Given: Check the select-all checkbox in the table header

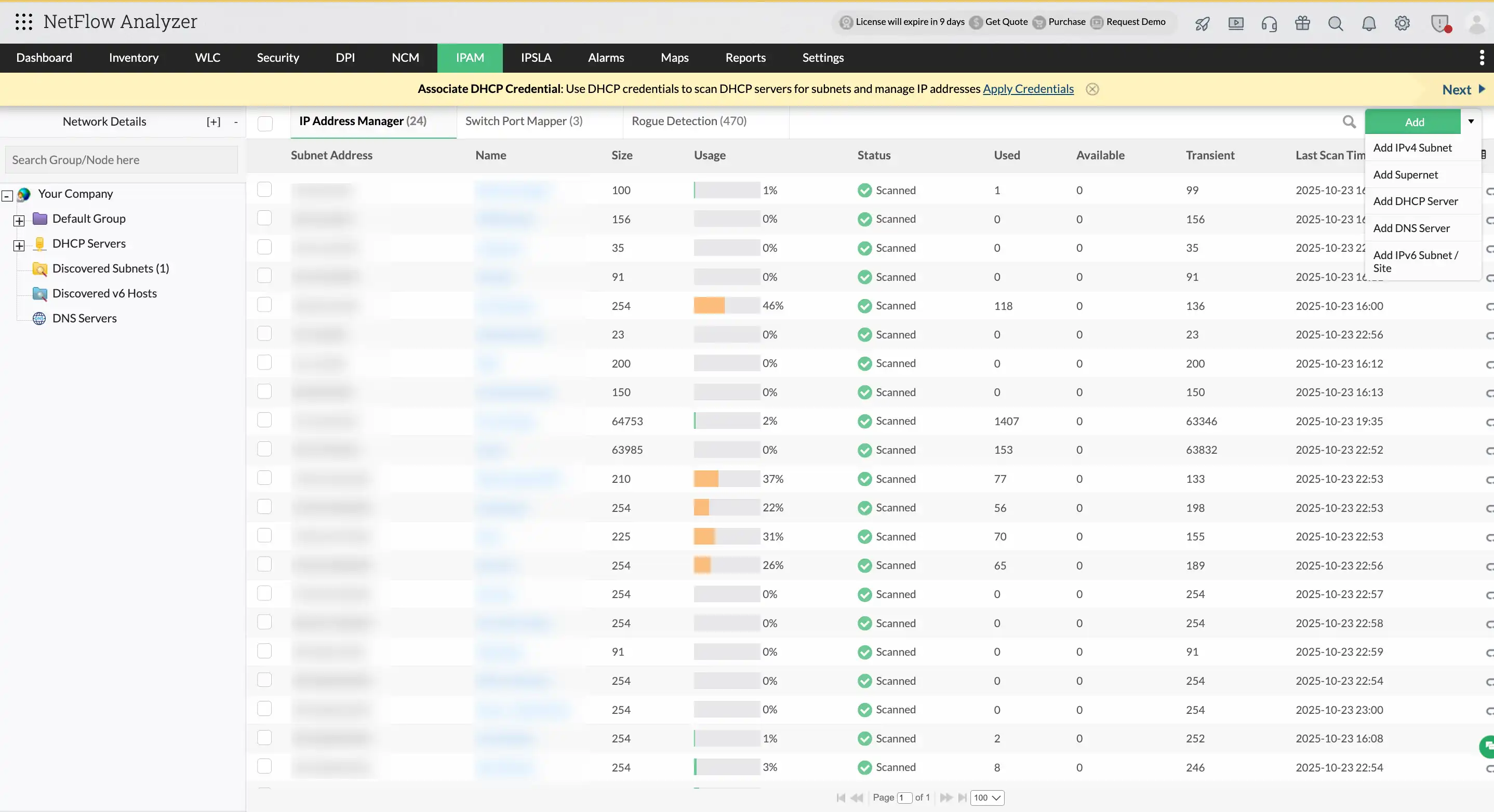Looking at the screenshot, I should [x=265, y=123].
